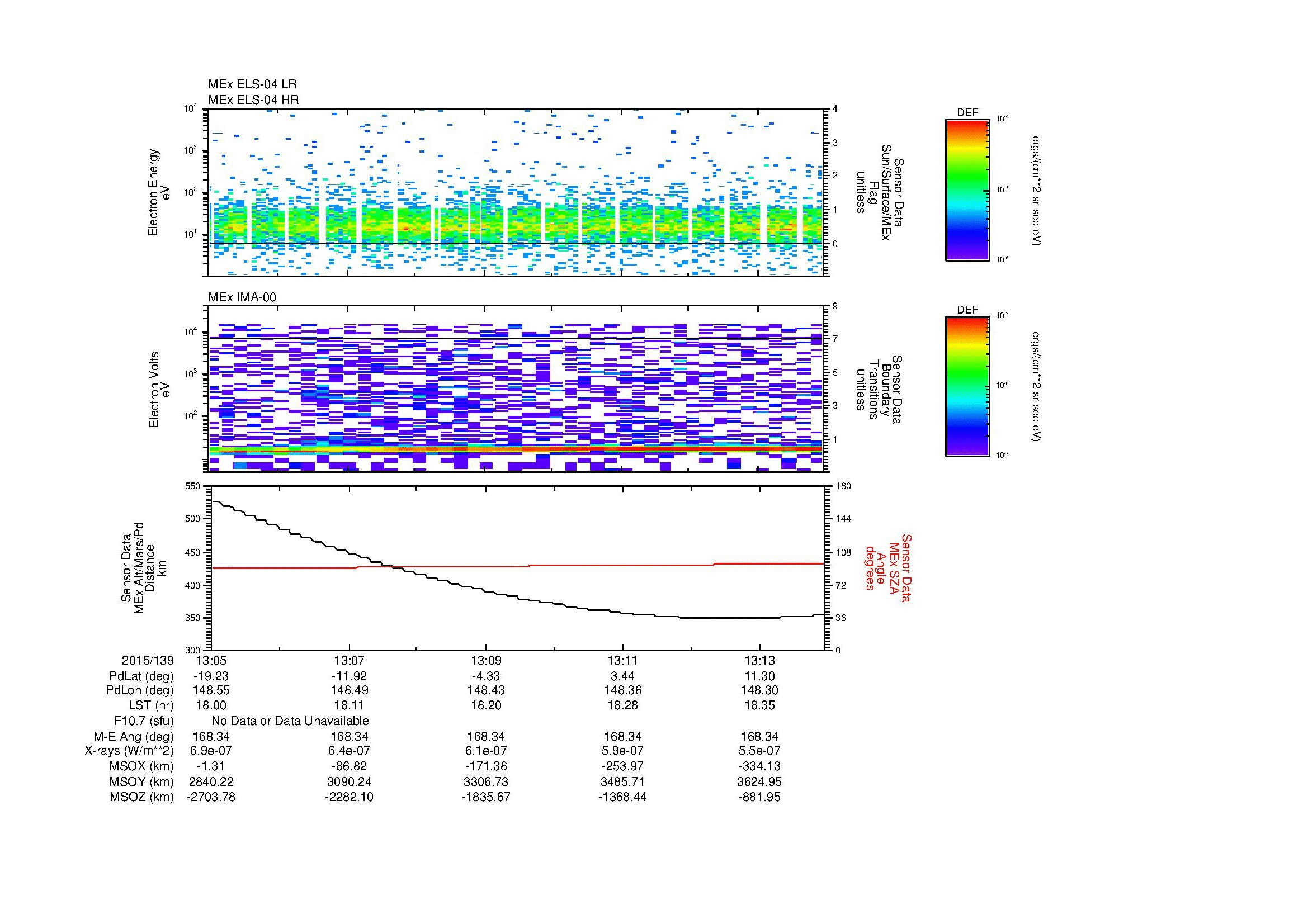Select the lower DEF color bar
1308x924 pixels.
point(967,387)
